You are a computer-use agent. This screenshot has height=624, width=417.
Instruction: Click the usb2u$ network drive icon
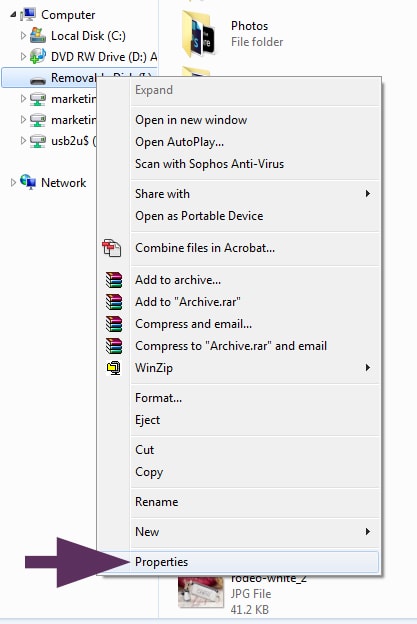pyautogui.click(x=38, y=140)
